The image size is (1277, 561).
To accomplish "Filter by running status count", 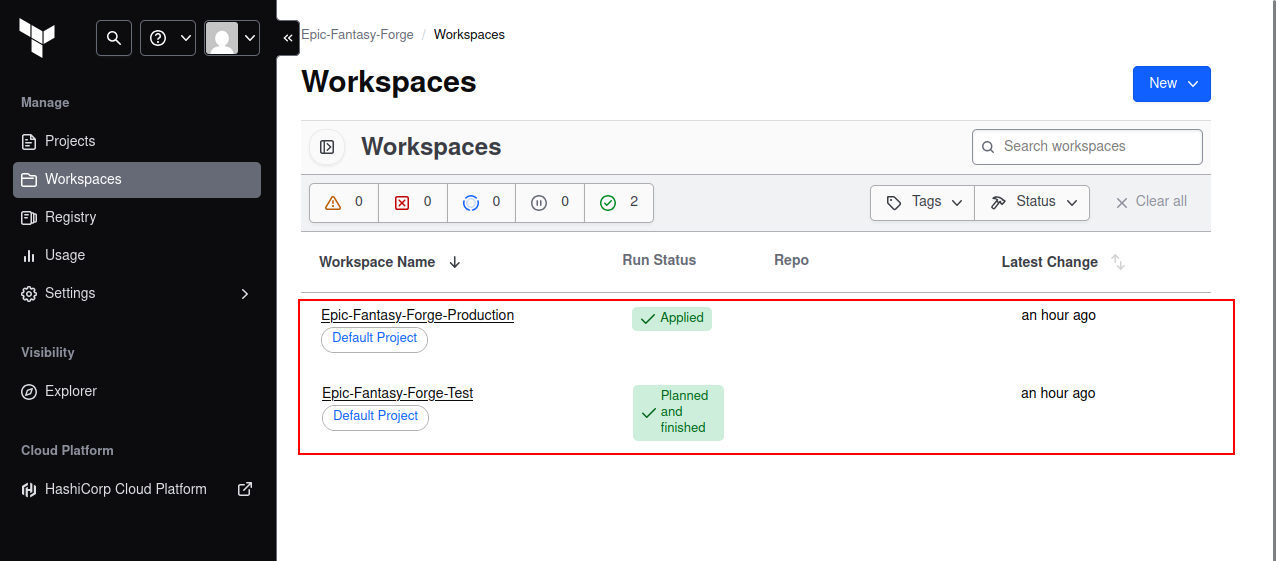I will [482, 202].
